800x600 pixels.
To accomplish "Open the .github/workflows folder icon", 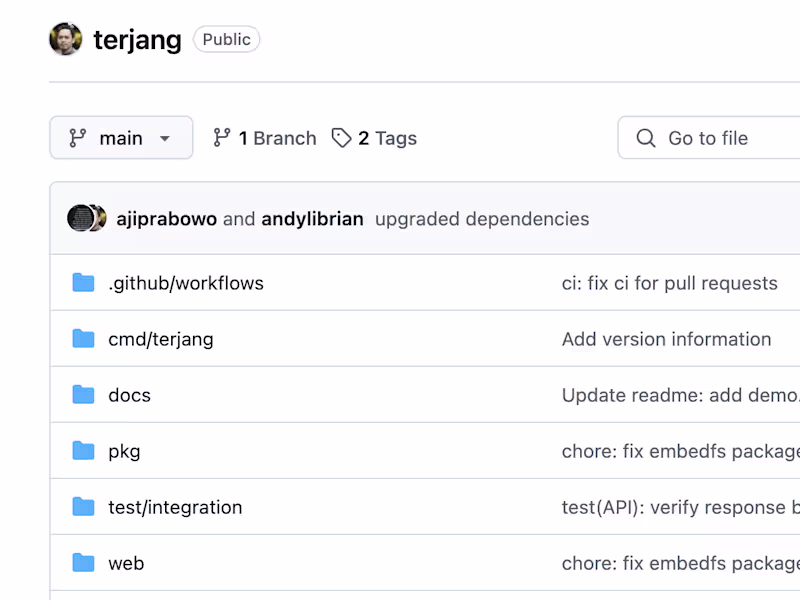I will [83, 283].
